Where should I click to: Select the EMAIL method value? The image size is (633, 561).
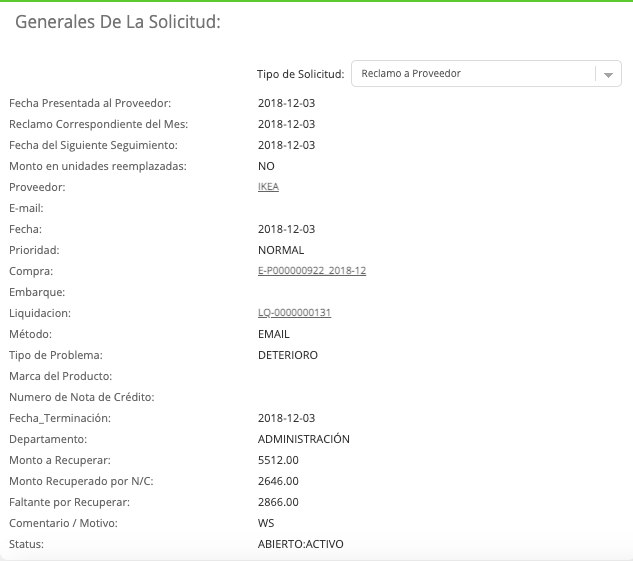coord(274,334)
